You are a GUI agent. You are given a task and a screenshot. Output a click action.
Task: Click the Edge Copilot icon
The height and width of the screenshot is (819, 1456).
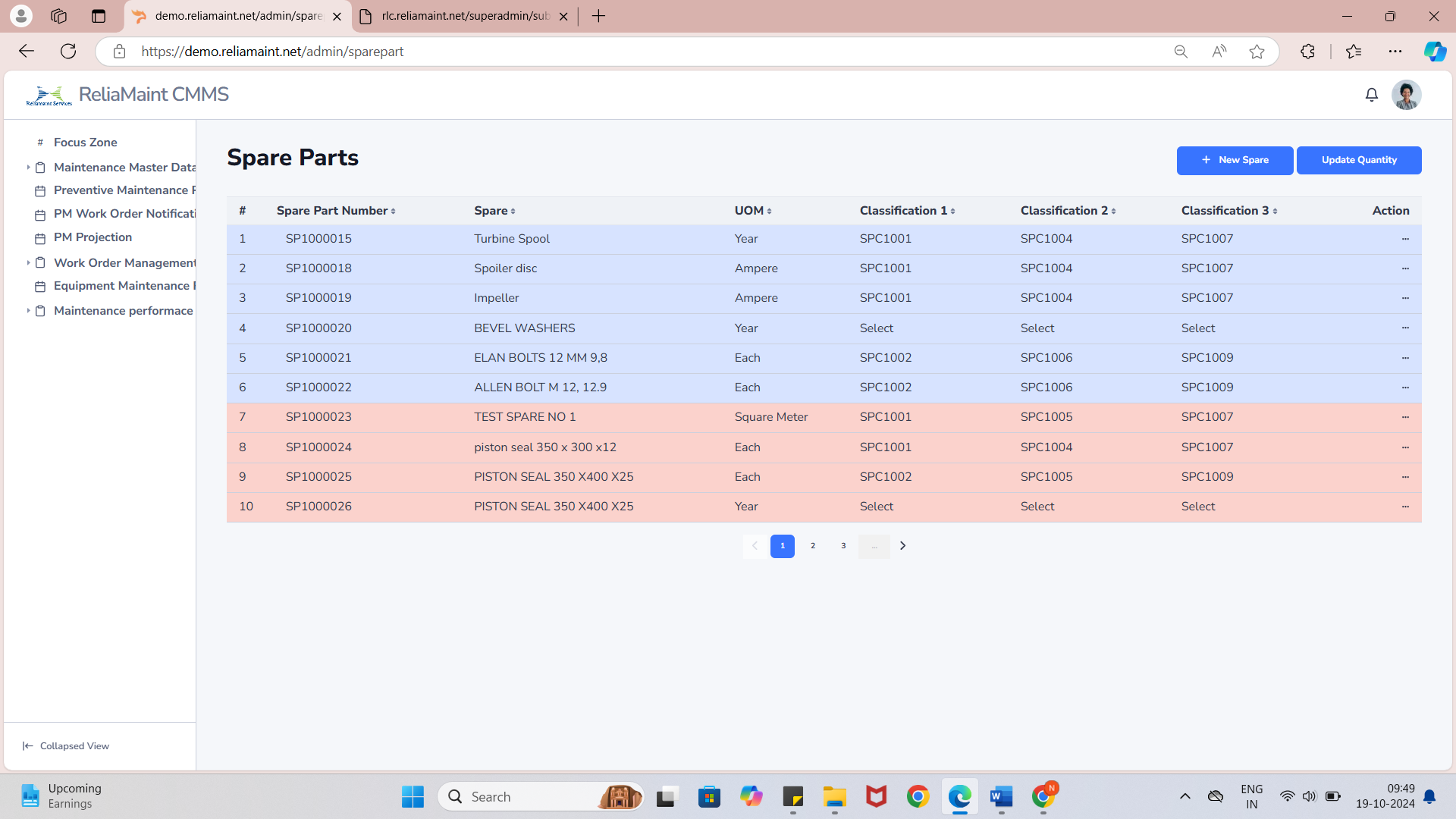1434,52
